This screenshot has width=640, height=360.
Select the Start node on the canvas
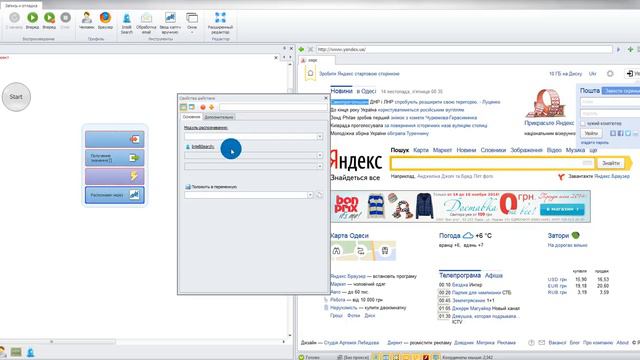click(x=16, y=97)
